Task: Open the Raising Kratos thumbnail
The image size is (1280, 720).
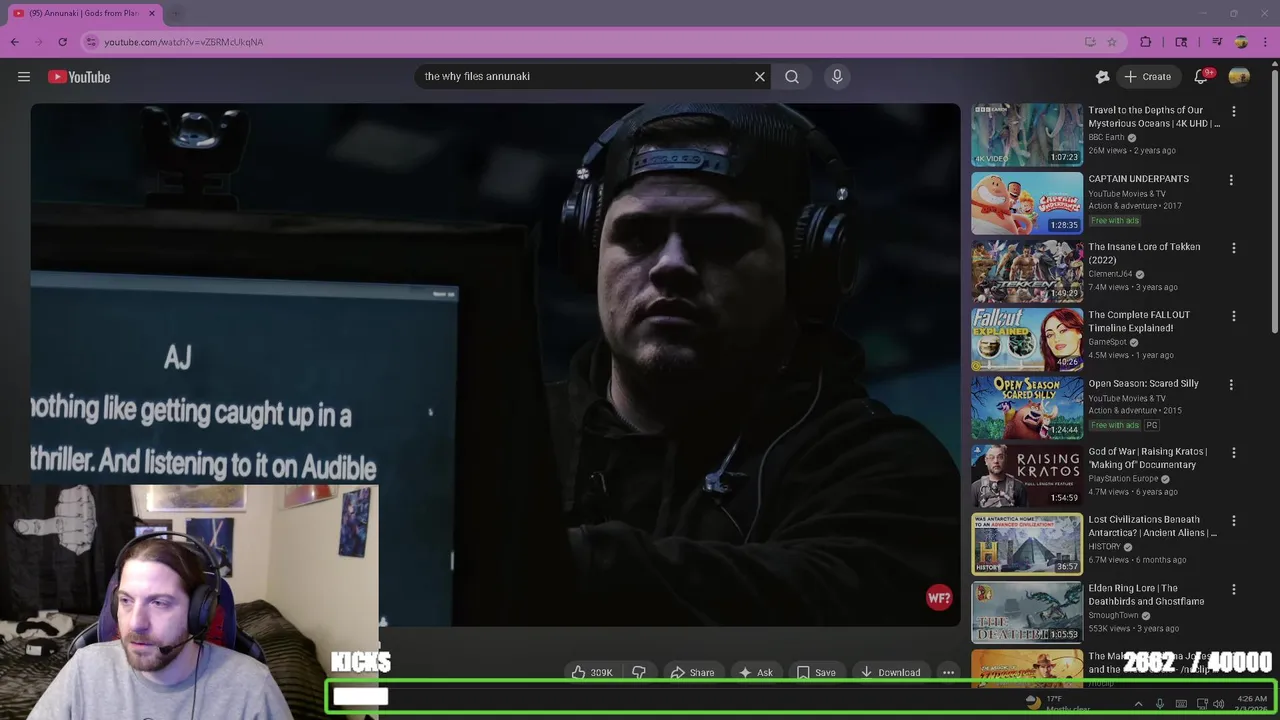Action: pyautogui.click(x=1027, y=476)
